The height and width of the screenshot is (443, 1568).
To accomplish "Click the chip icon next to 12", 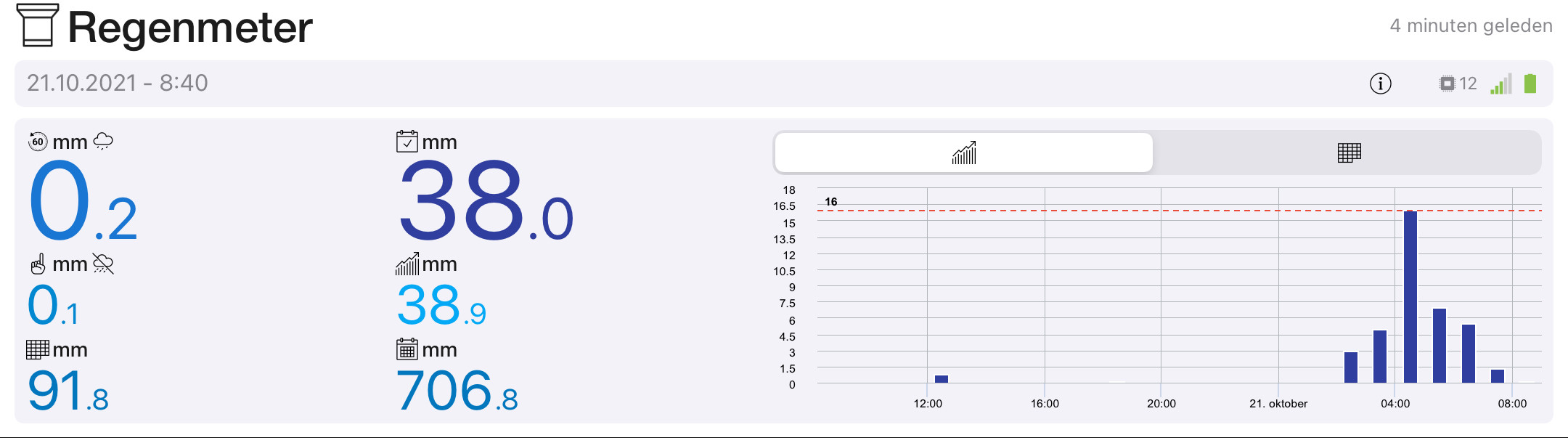I will click(x=1447, y=84).
